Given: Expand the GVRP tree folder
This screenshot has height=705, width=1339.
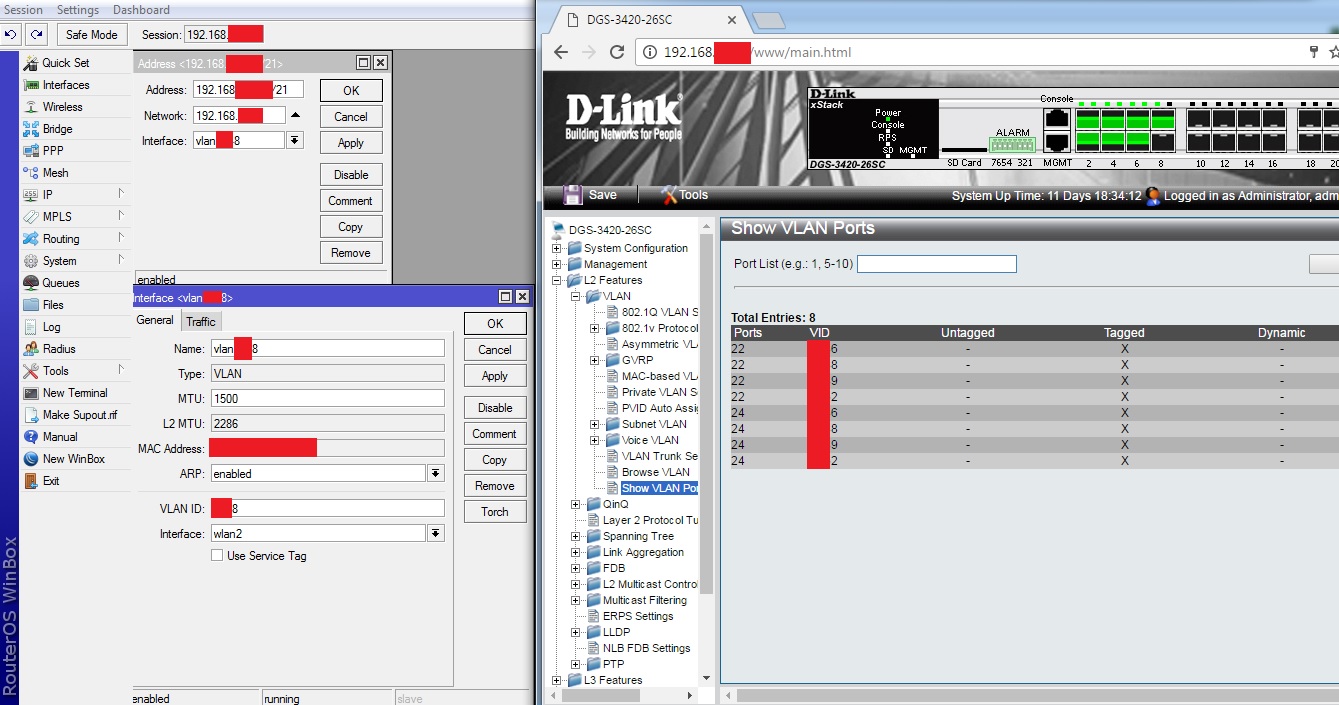Looking at the screenshot, I should pyautogui.click(x=595, y=360).
